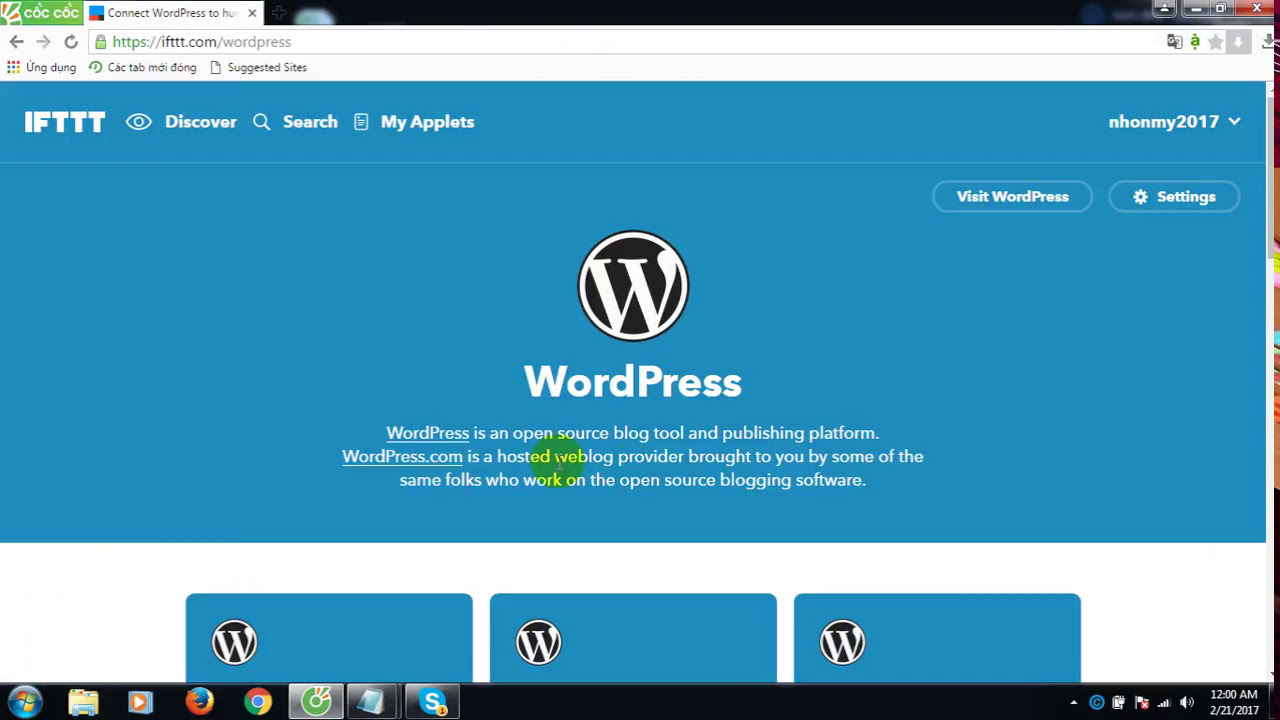Screen dimensions: 1280x720
Task: Open the Windows Start menu
Action: (25, 702)
